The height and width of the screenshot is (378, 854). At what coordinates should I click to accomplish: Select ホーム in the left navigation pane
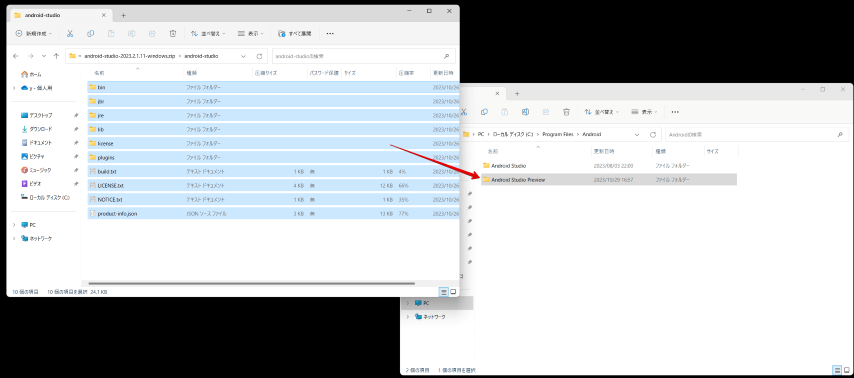pos(31,74)
